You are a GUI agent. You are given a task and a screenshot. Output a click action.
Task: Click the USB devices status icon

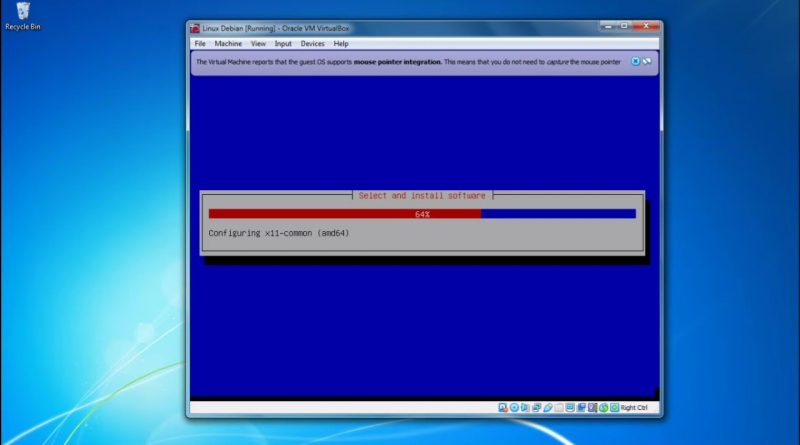(548, 407)
